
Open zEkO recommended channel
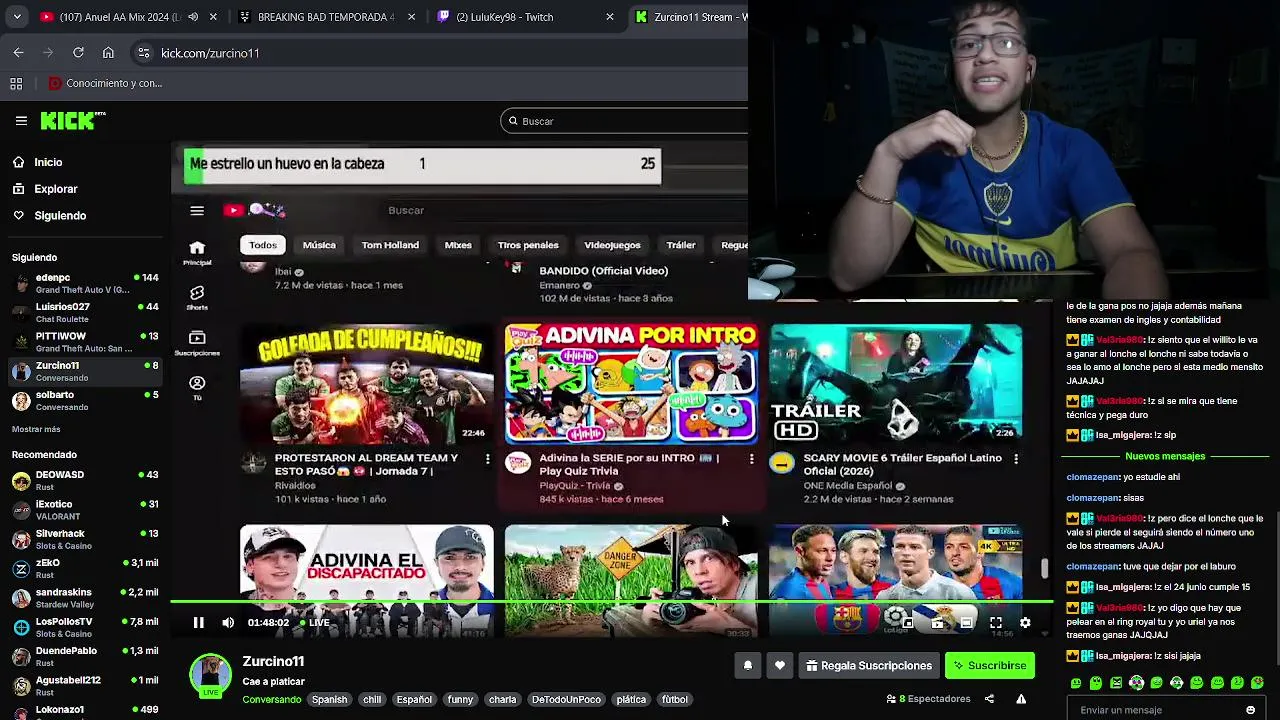pos(85,568)
